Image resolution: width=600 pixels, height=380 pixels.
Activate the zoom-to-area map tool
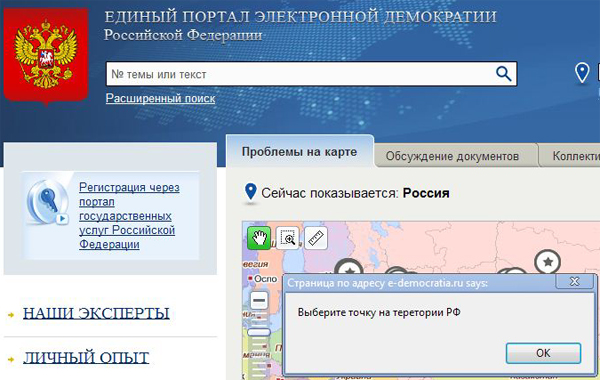(287, 238)
